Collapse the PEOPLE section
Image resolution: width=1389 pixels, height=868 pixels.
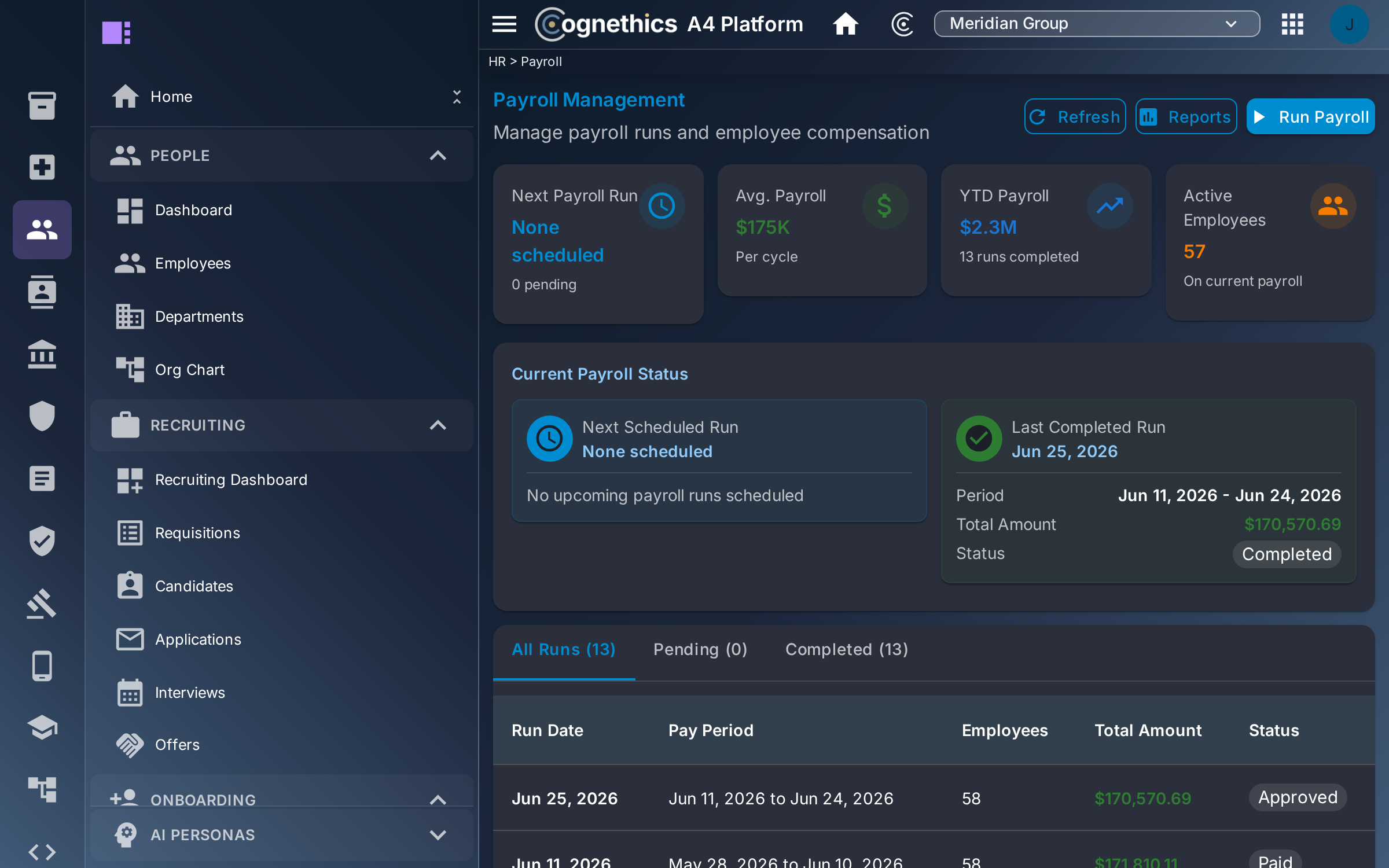coord(438,156)
